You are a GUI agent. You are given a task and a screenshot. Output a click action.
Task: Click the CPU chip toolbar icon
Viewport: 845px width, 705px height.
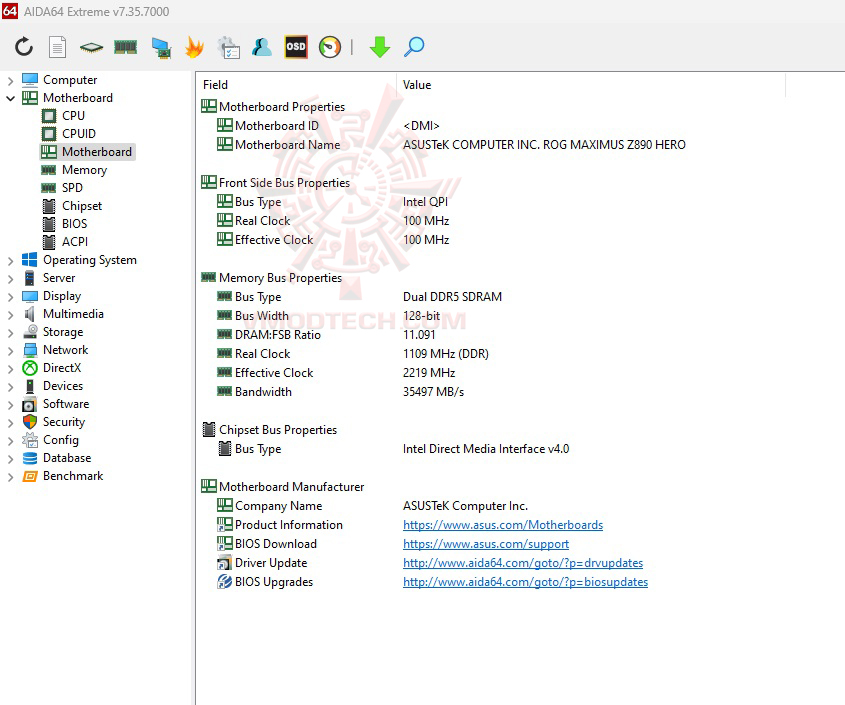pyautogui.click(x=91, y=47)
